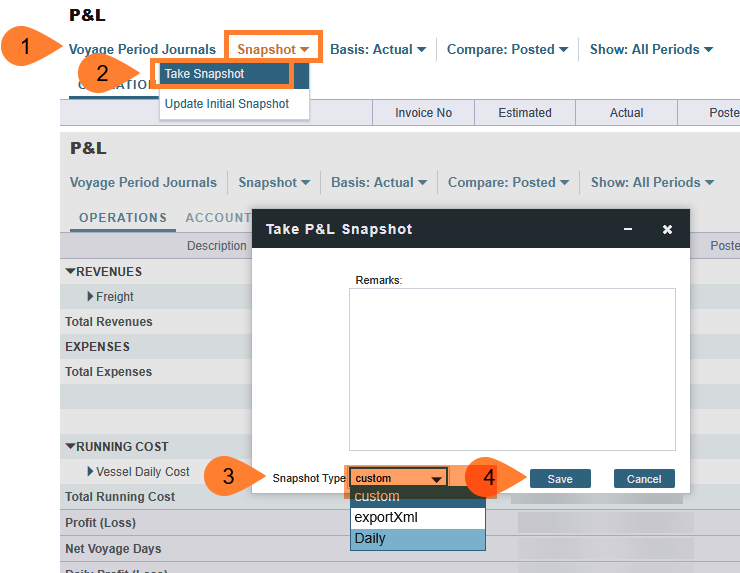Open the highlighted Snapshot dropdown menu
Screen dimensions: 740x573
[272, 49]
